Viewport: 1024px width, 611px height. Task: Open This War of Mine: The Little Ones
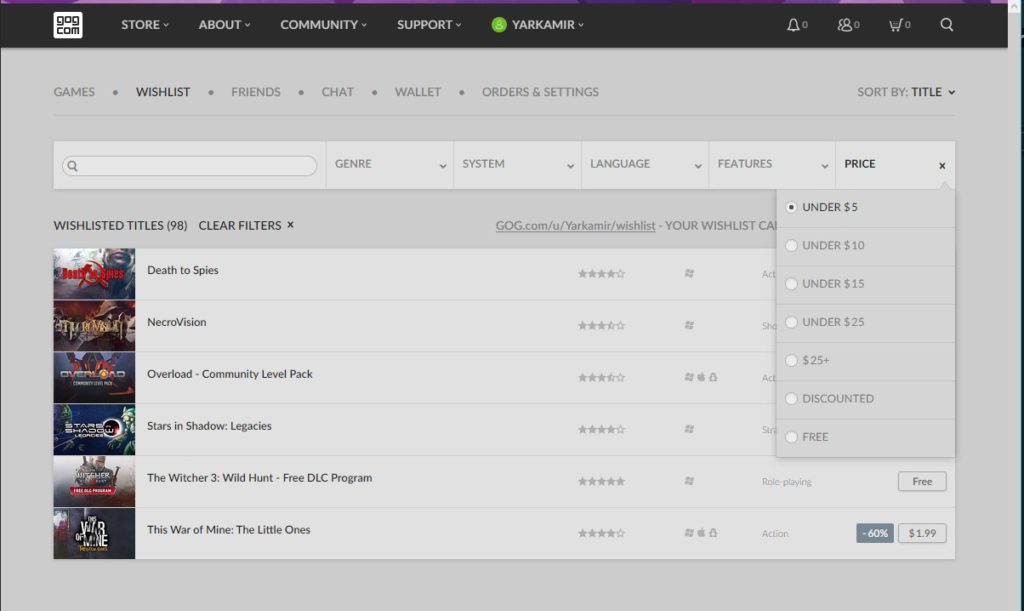click(229, 529)
